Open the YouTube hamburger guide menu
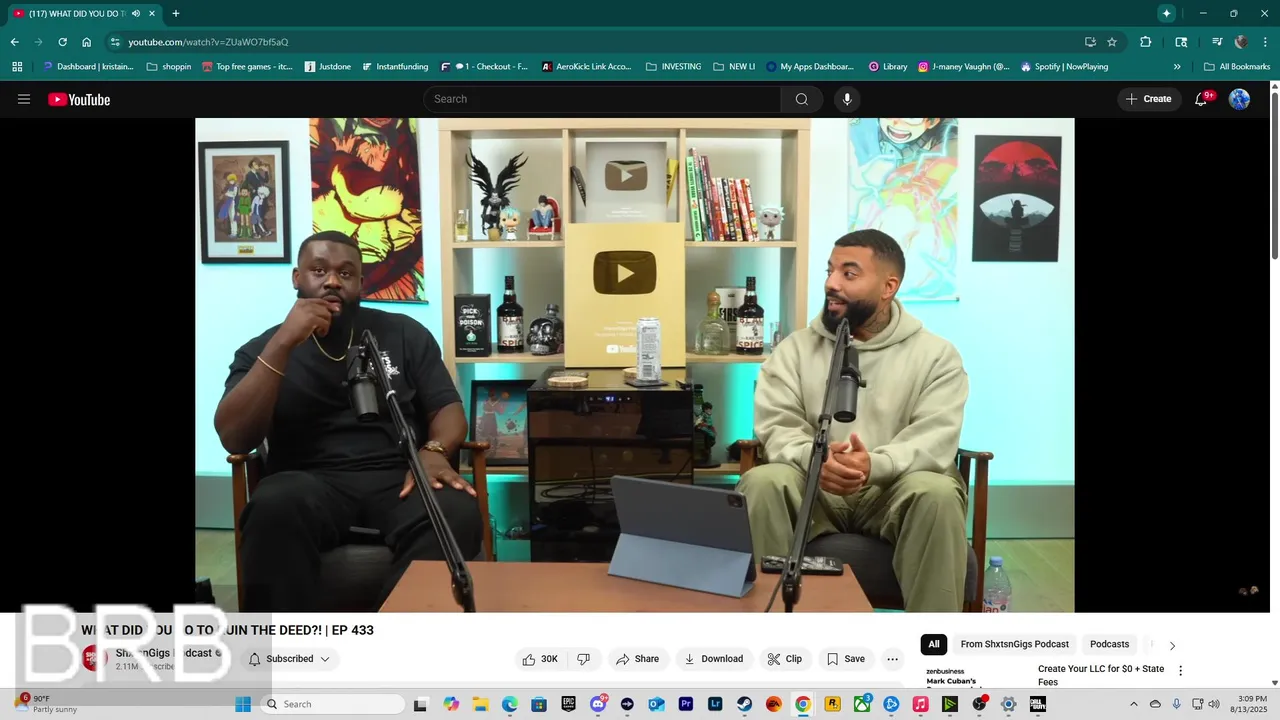 tap(24, 99)
